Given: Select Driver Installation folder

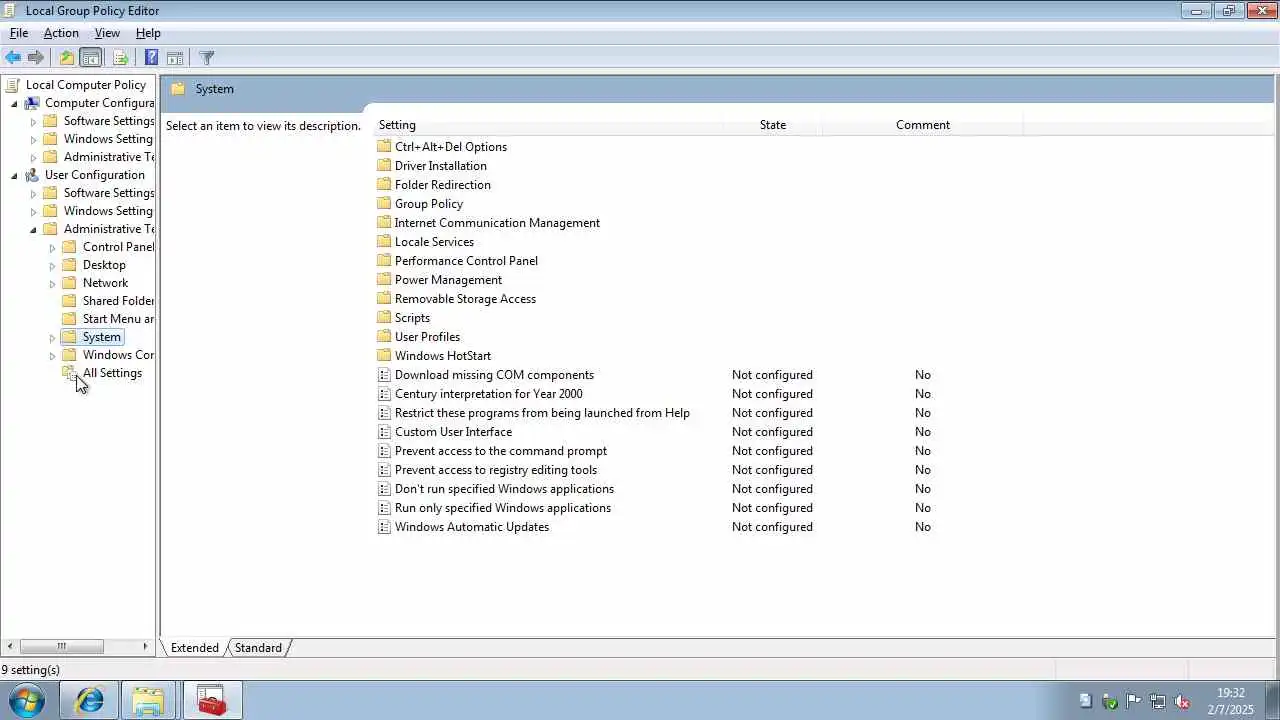Looking at the screenshot, I should click(432, 166).
